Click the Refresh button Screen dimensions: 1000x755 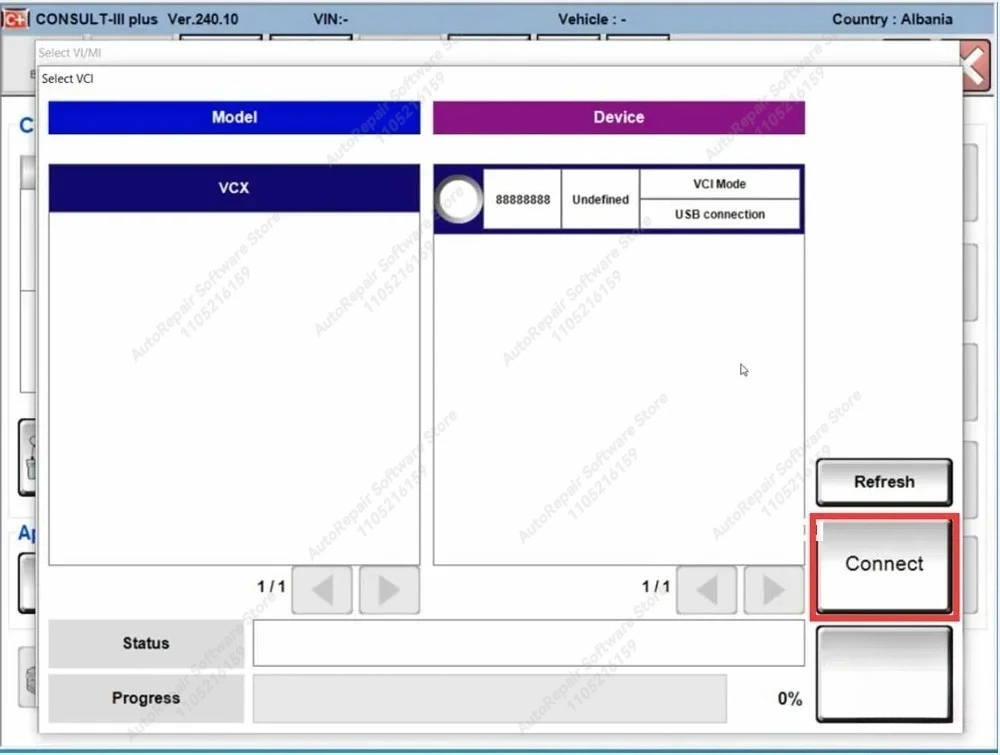coord(883,482)
